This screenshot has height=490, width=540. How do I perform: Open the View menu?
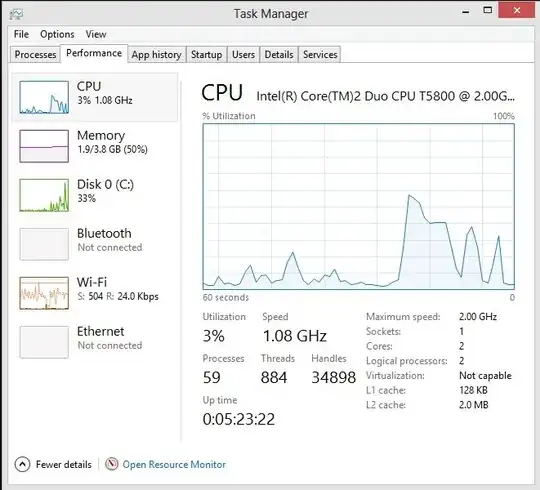(x=96, y=34)
